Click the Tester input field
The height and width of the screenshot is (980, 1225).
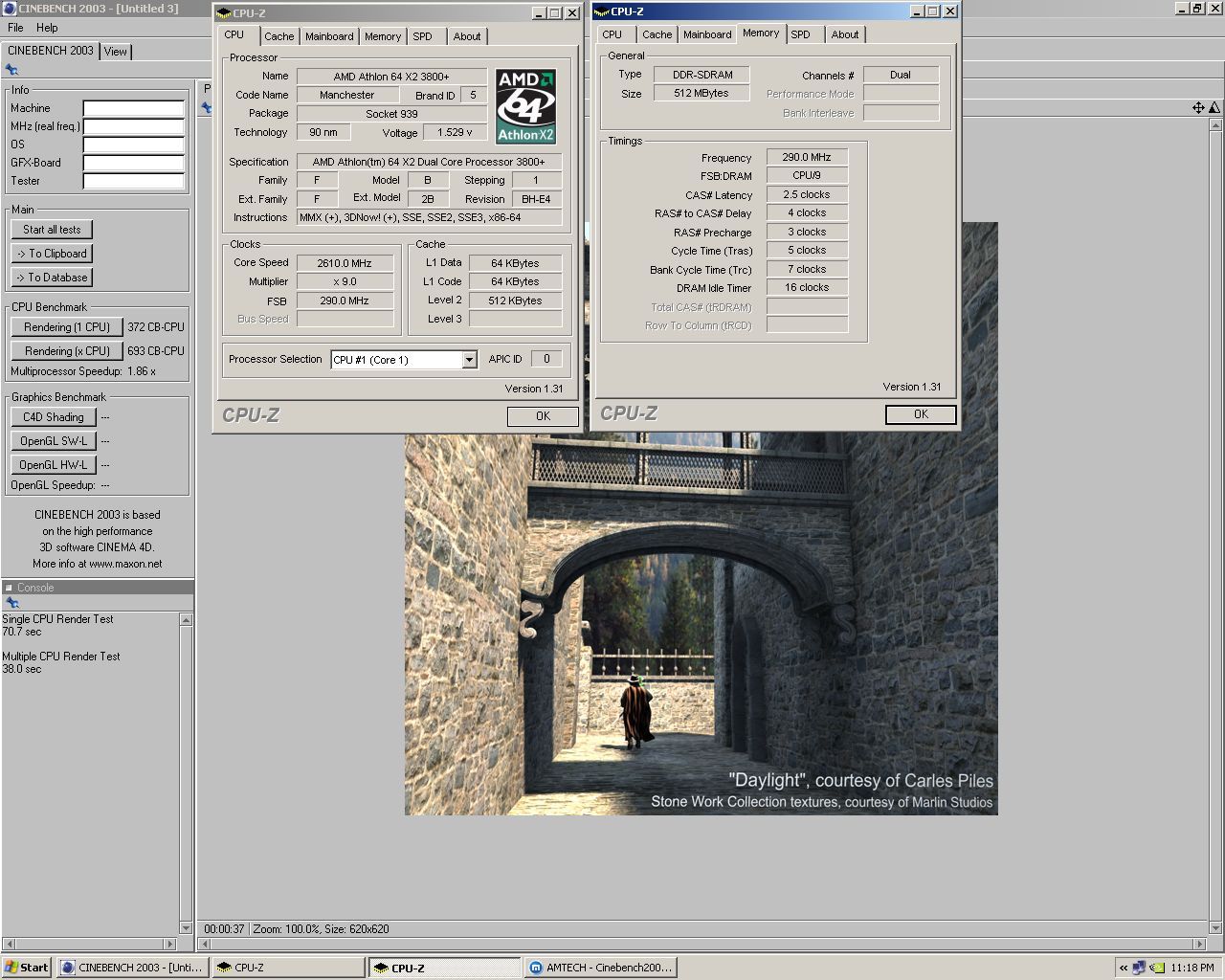point(133,181)
